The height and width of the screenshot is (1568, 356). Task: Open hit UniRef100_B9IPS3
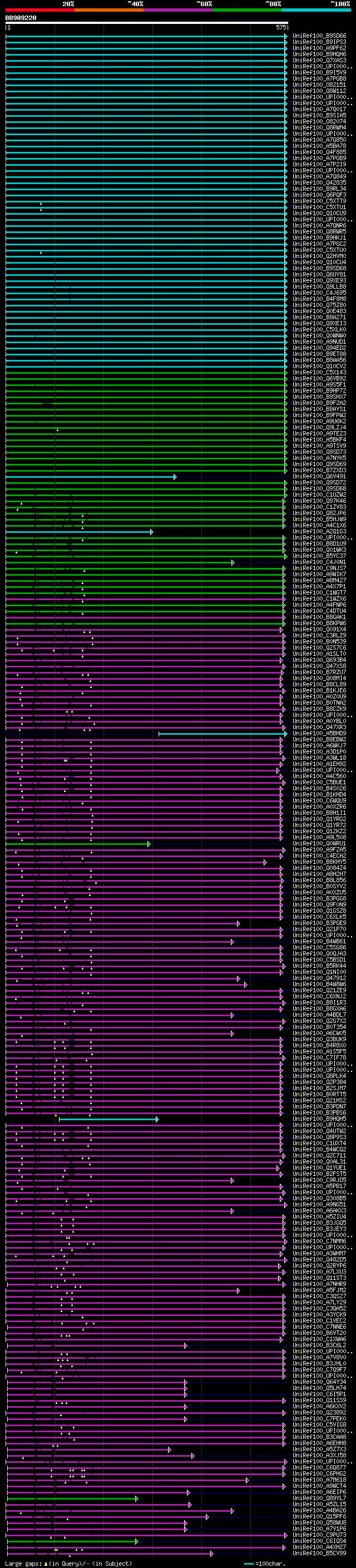(319, 42)
